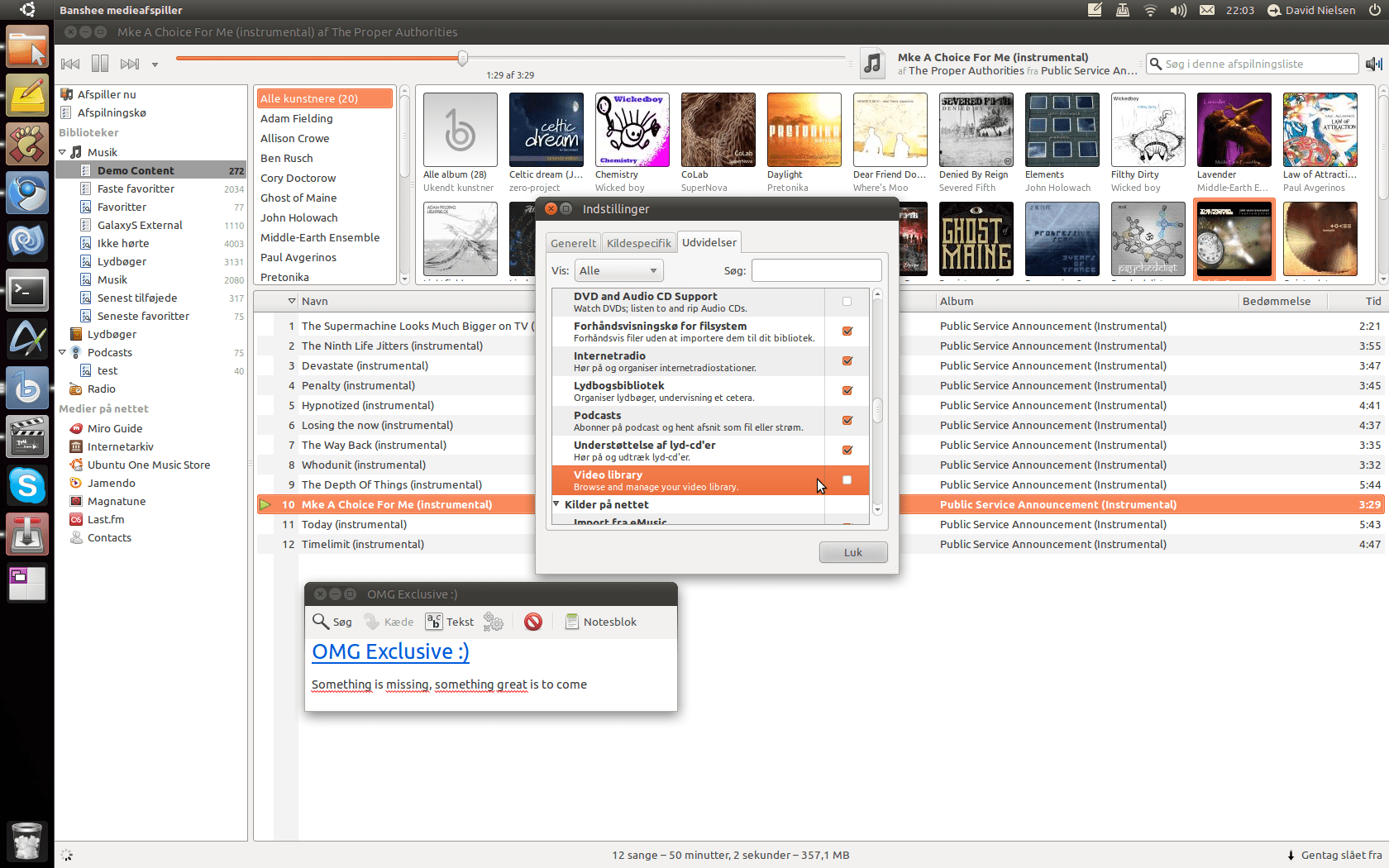Open Notesblok in the note toolbar
Image resolution: width=1389 pixels, height=868 pixels.
click(x=601, y=622)
